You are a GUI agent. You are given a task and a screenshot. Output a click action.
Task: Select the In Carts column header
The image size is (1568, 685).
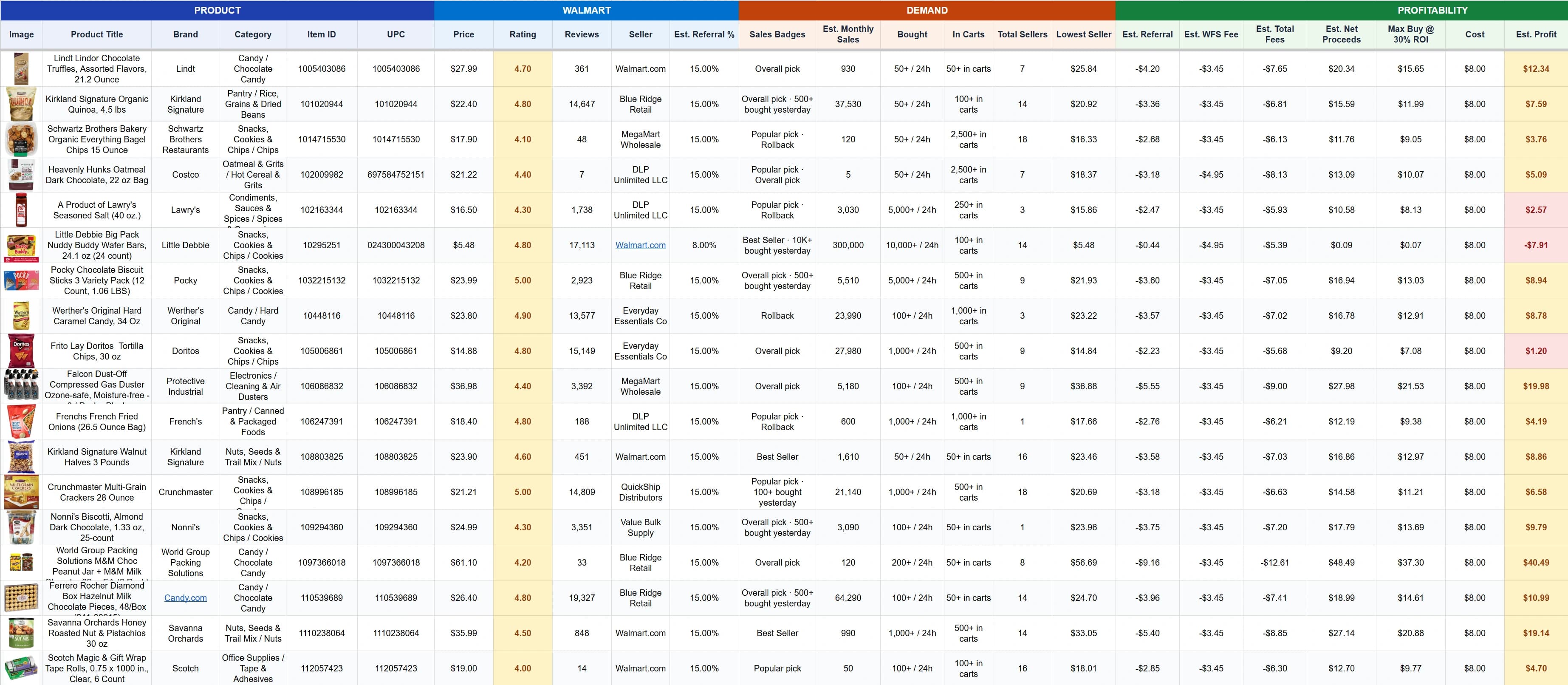[x=969, y=34]
